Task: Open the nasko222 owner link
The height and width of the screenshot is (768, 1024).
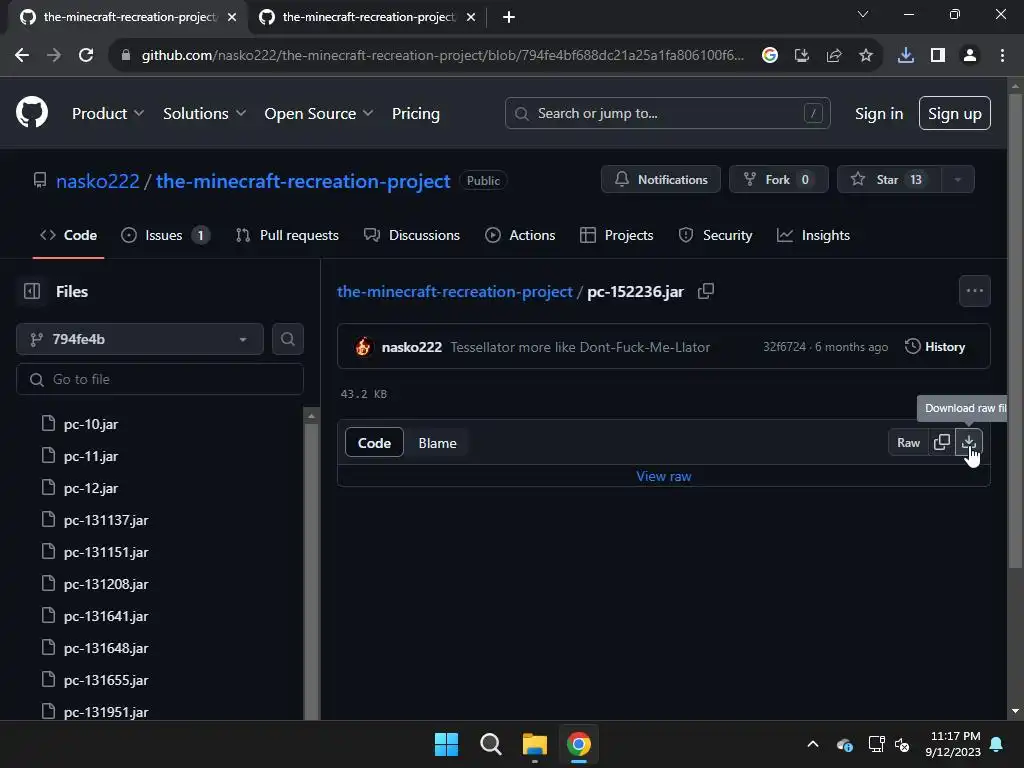Action: coord(98,181)
